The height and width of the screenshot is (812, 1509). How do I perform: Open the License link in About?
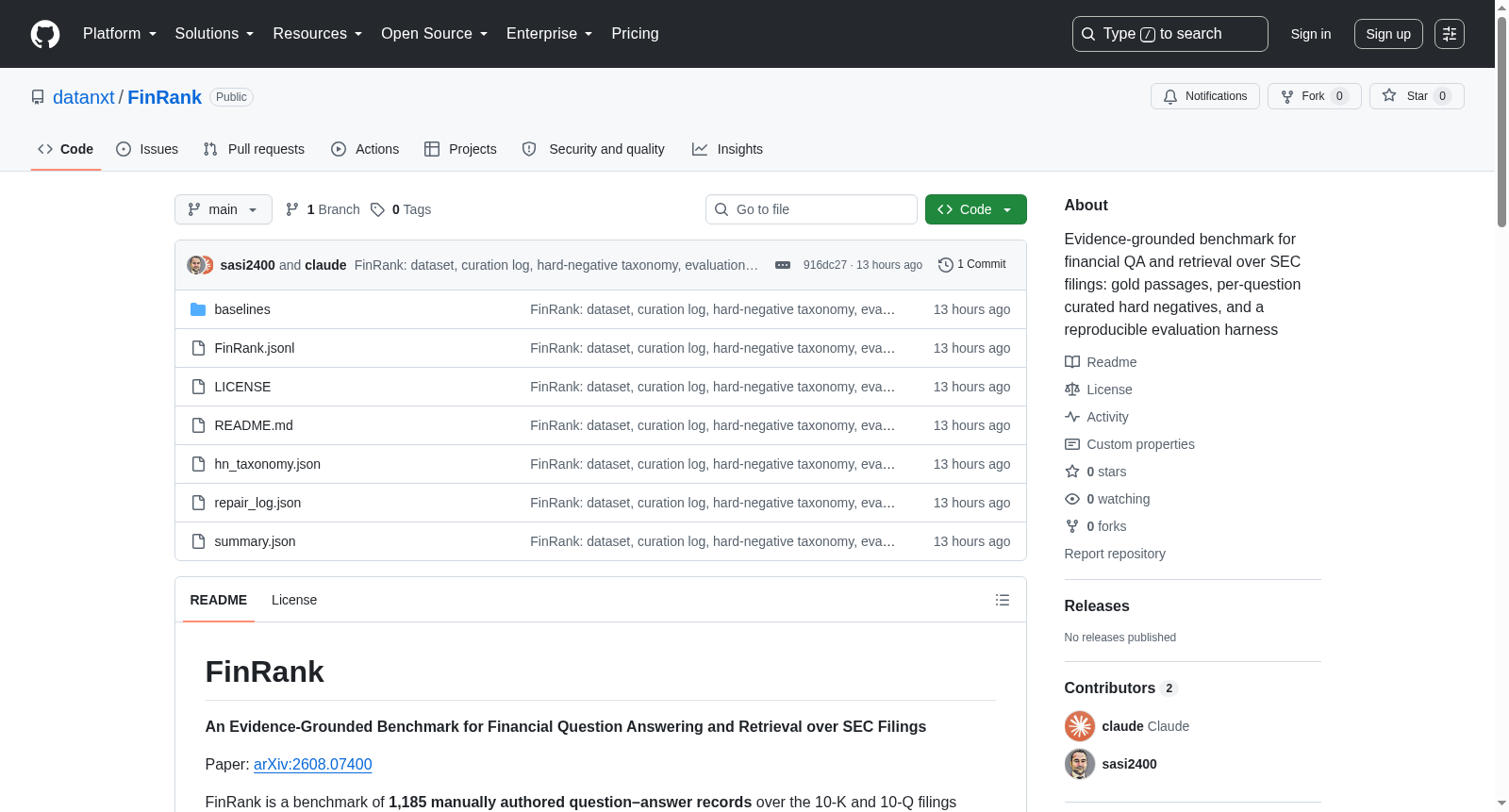pos(1099,389)
